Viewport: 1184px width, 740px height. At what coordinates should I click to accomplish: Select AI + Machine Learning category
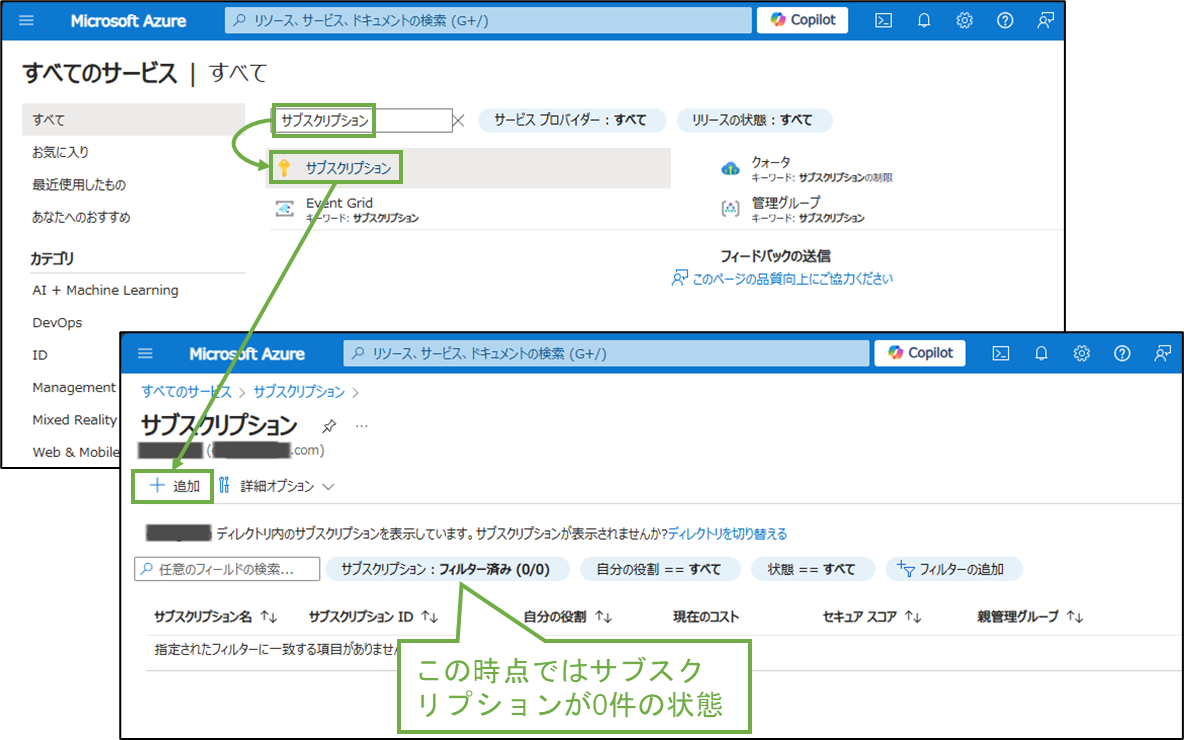(x=105, y=290)
